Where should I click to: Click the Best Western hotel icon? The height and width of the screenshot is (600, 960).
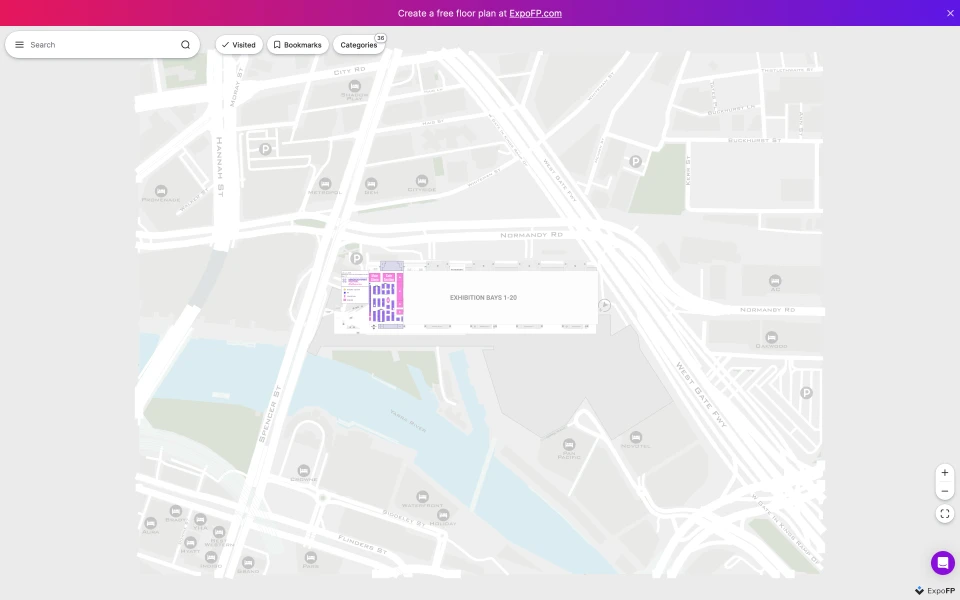pyautogui.click(x=219, y=532)
